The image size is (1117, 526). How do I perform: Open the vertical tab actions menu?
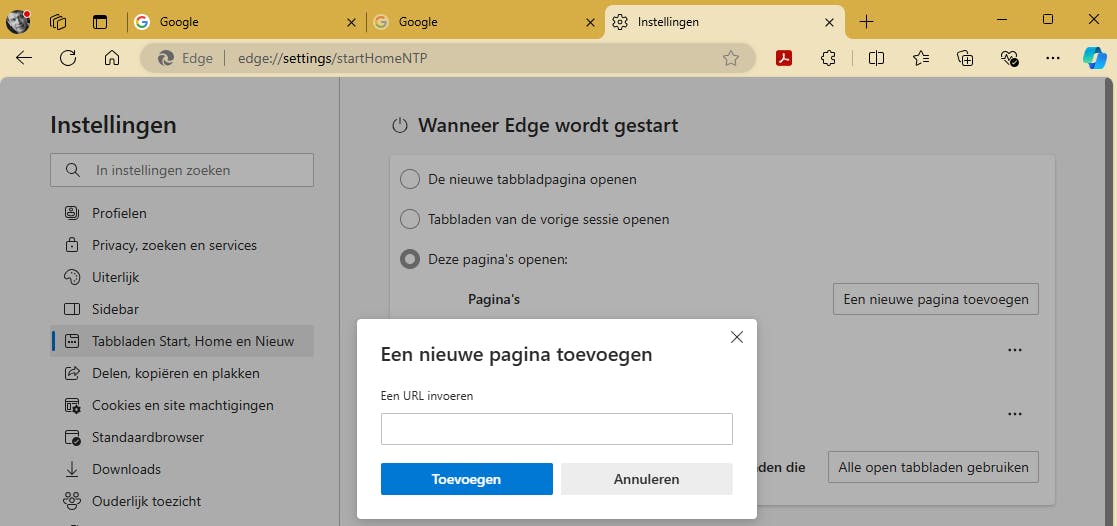(x=99, y=22)
